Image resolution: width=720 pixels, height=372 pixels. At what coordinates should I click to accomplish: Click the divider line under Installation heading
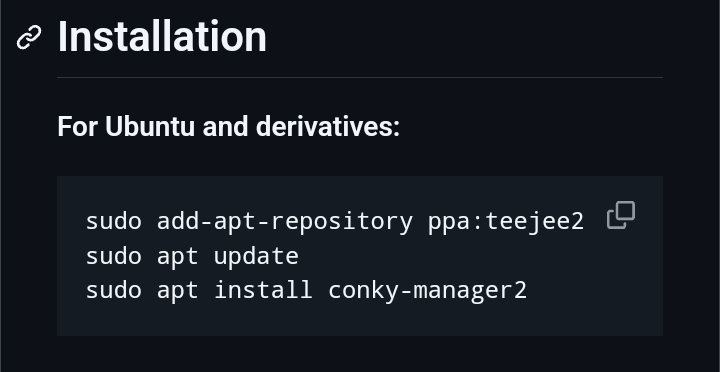(360, 78)
